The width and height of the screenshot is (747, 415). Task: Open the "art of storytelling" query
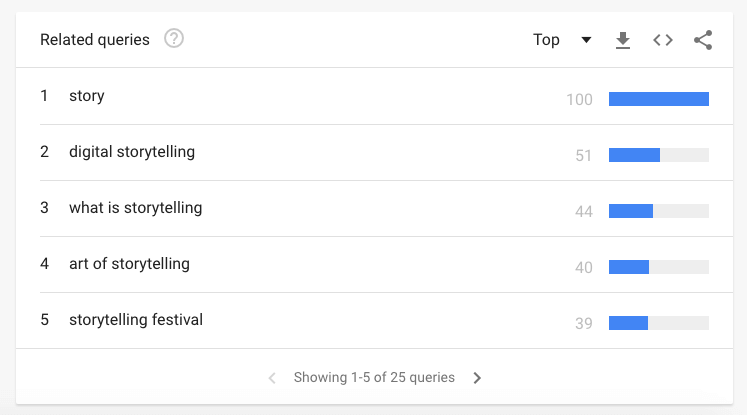(x=129, y=264)
